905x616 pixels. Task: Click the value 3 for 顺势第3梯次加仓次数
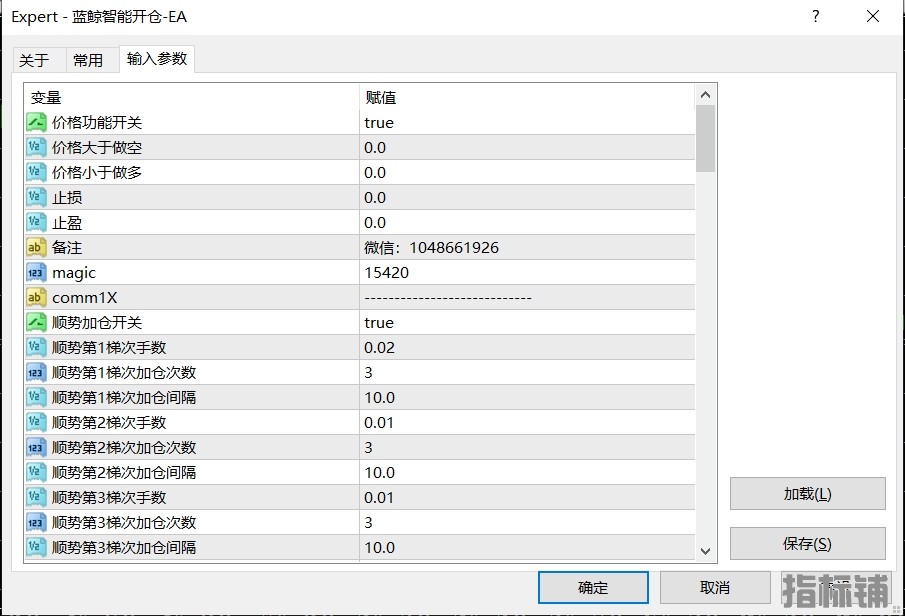point(527,522)
